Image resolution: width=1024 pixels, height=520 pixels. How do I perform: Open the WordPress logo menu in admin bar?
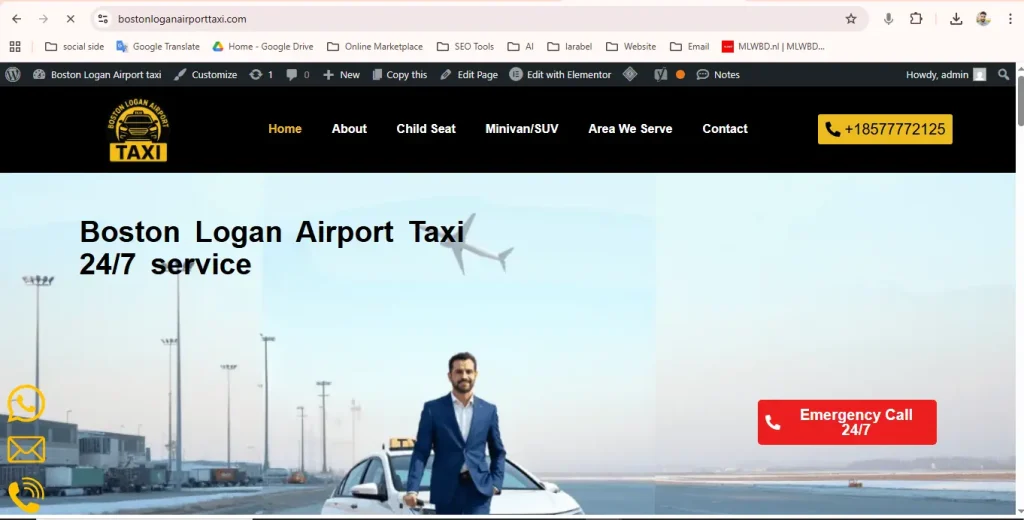13,74
